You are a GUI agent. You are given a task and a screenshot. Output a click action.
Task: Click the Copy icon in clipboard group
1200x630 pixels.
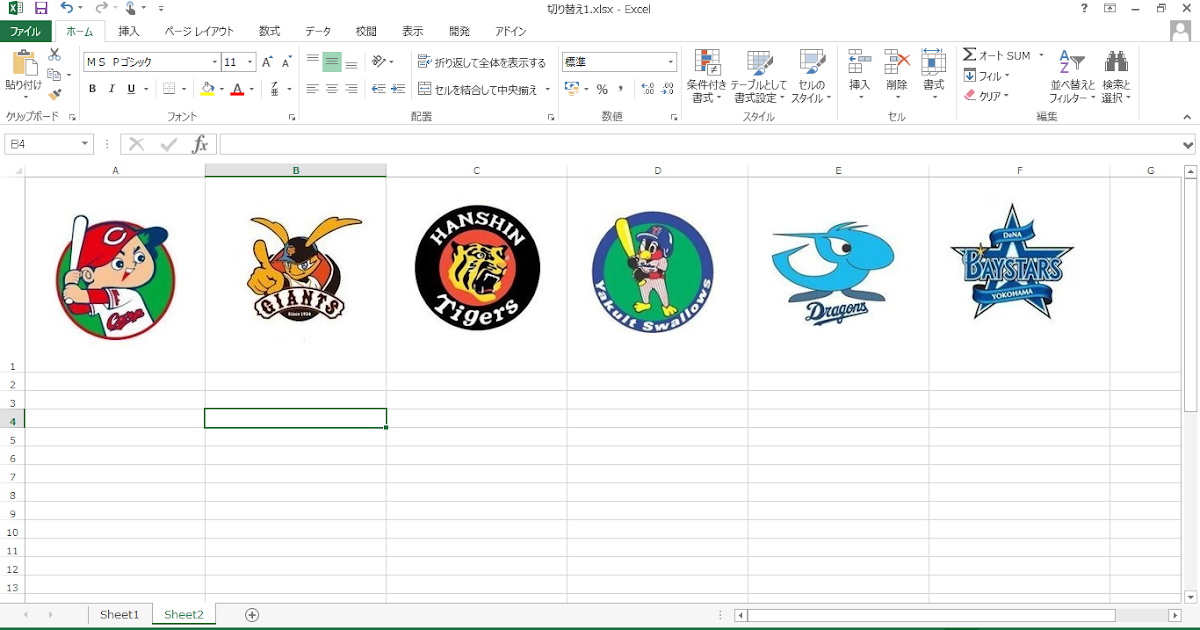pos(55,74)
